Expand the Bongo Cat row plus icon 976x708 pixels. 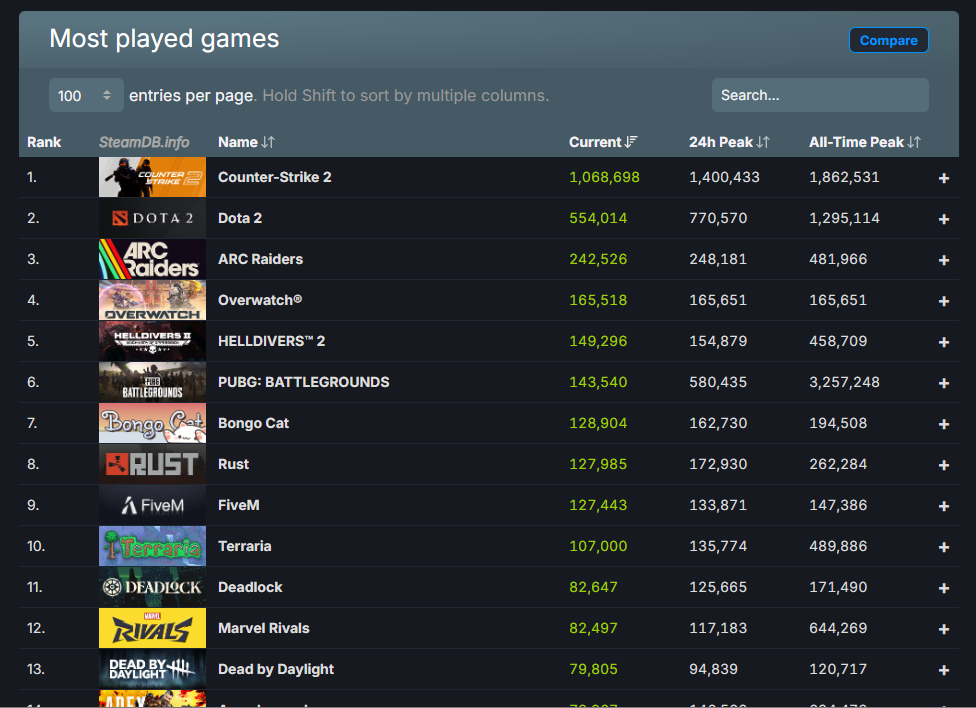pos(944,424)
